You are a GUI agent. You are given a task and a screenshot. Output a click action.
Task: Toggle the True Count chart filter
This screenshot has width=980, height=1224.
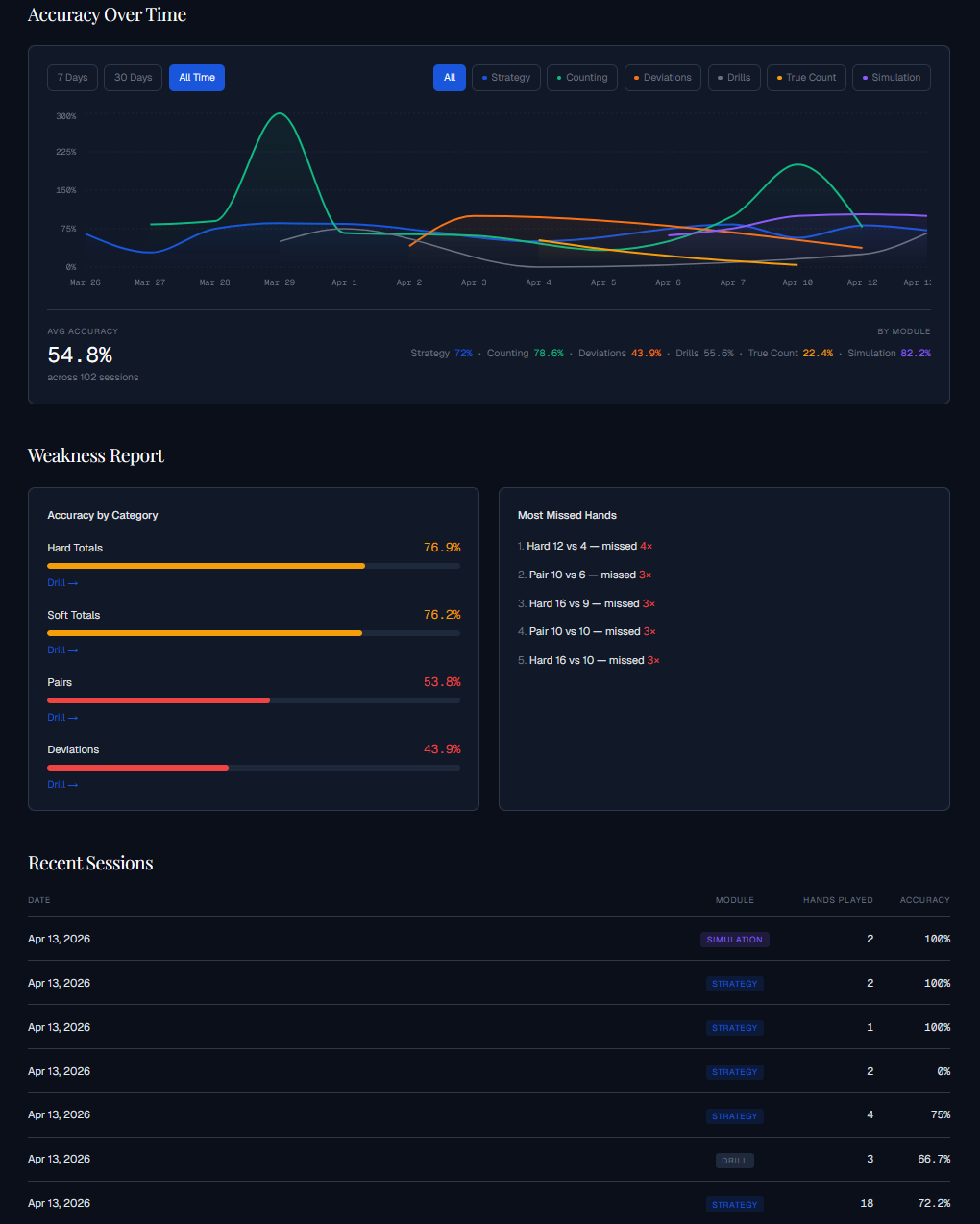[x=807, y=78]
